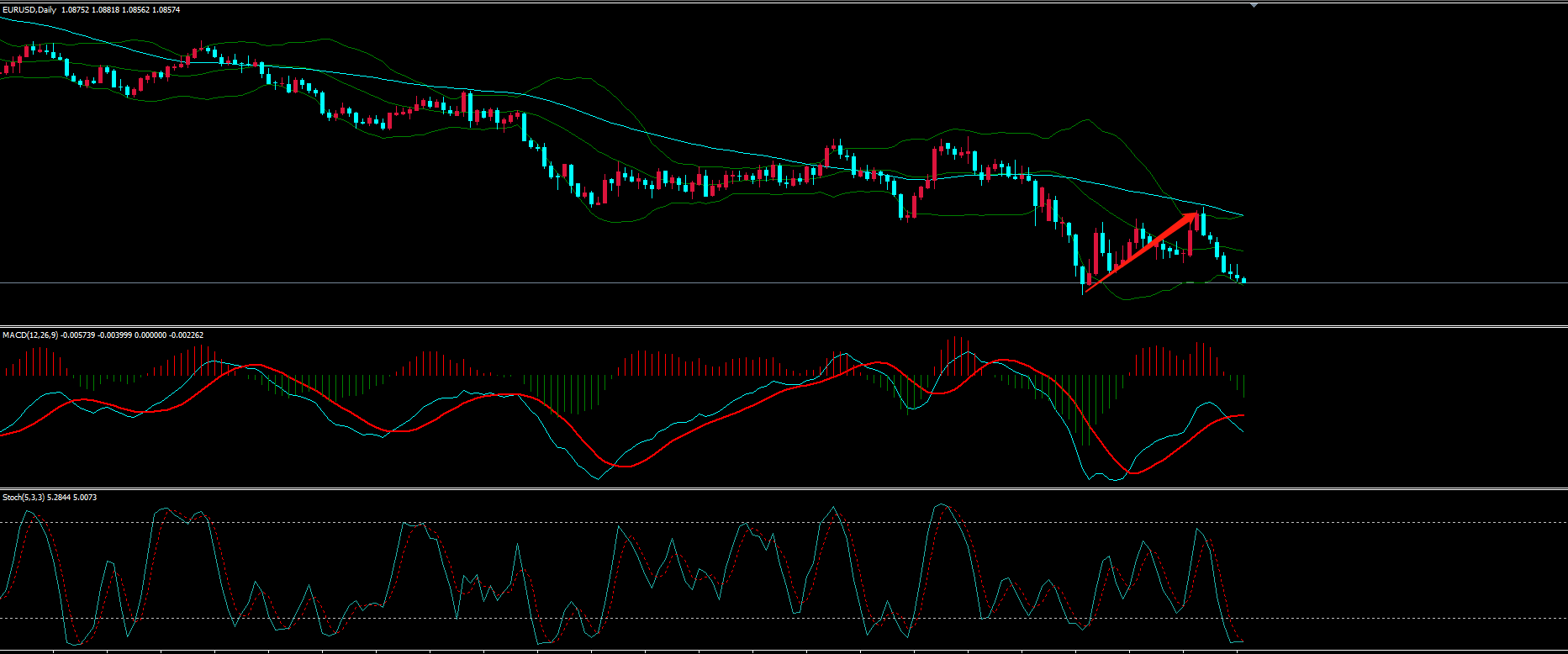Click the cyan moving average line's right end
This screenshot has width=1568, height=654.
[1242, 215]
